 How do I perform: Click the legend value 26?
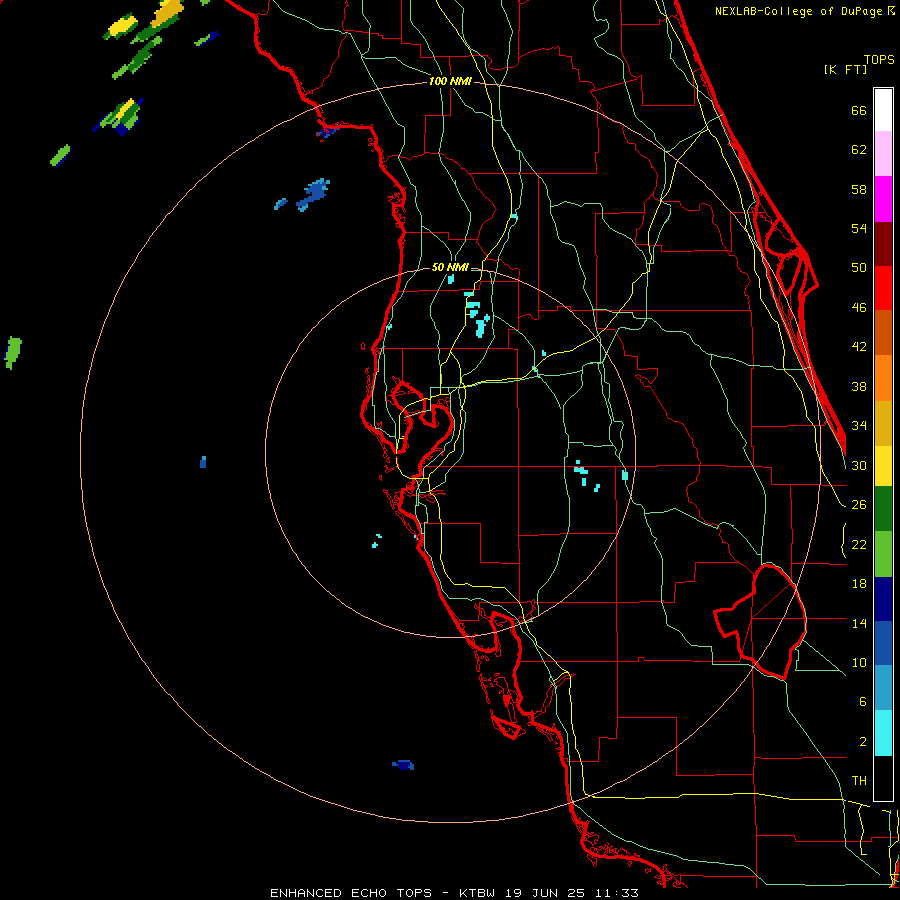point(859,505)
